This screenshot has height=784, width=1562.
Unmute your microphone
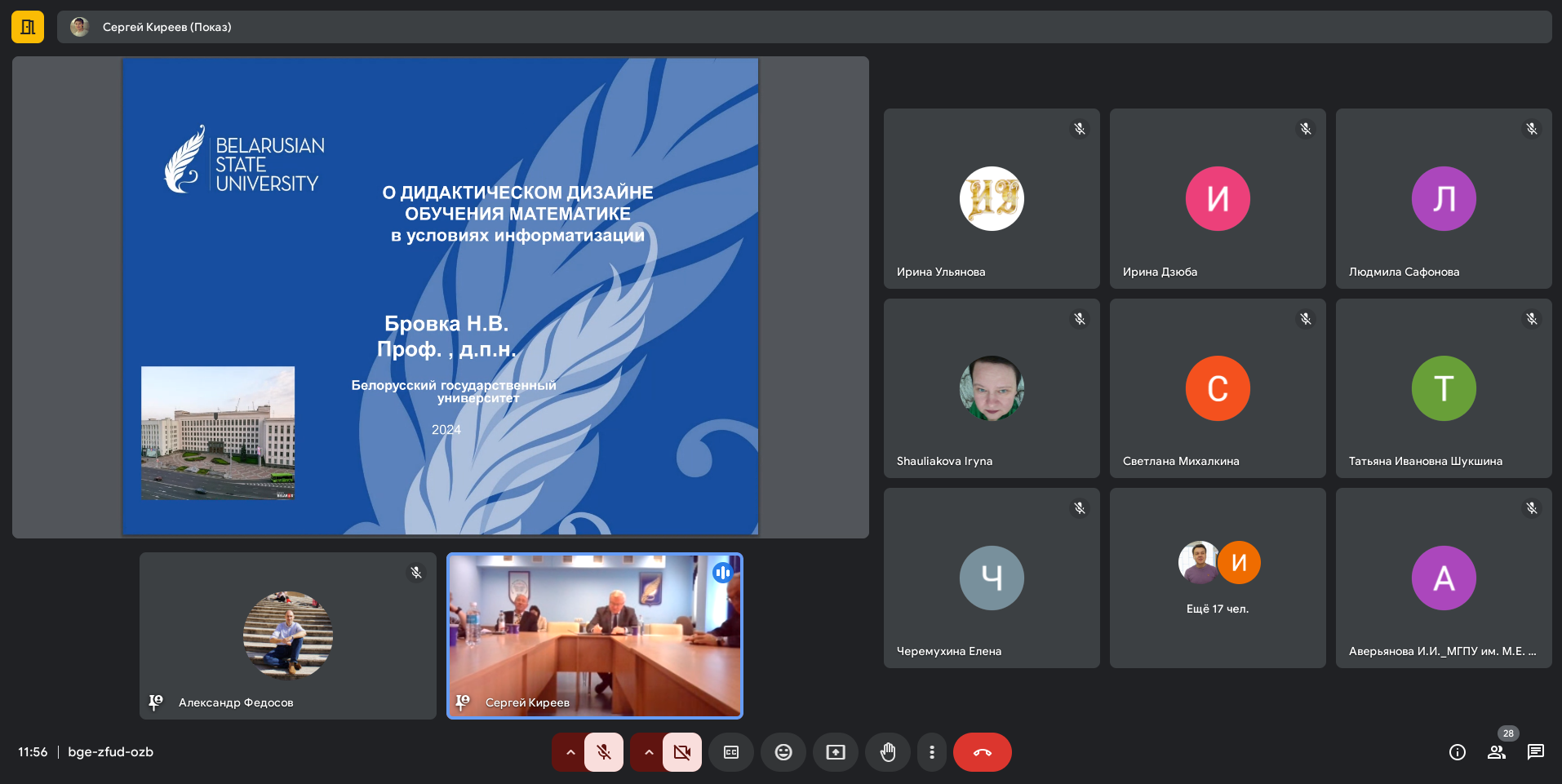tap(604, 752)
